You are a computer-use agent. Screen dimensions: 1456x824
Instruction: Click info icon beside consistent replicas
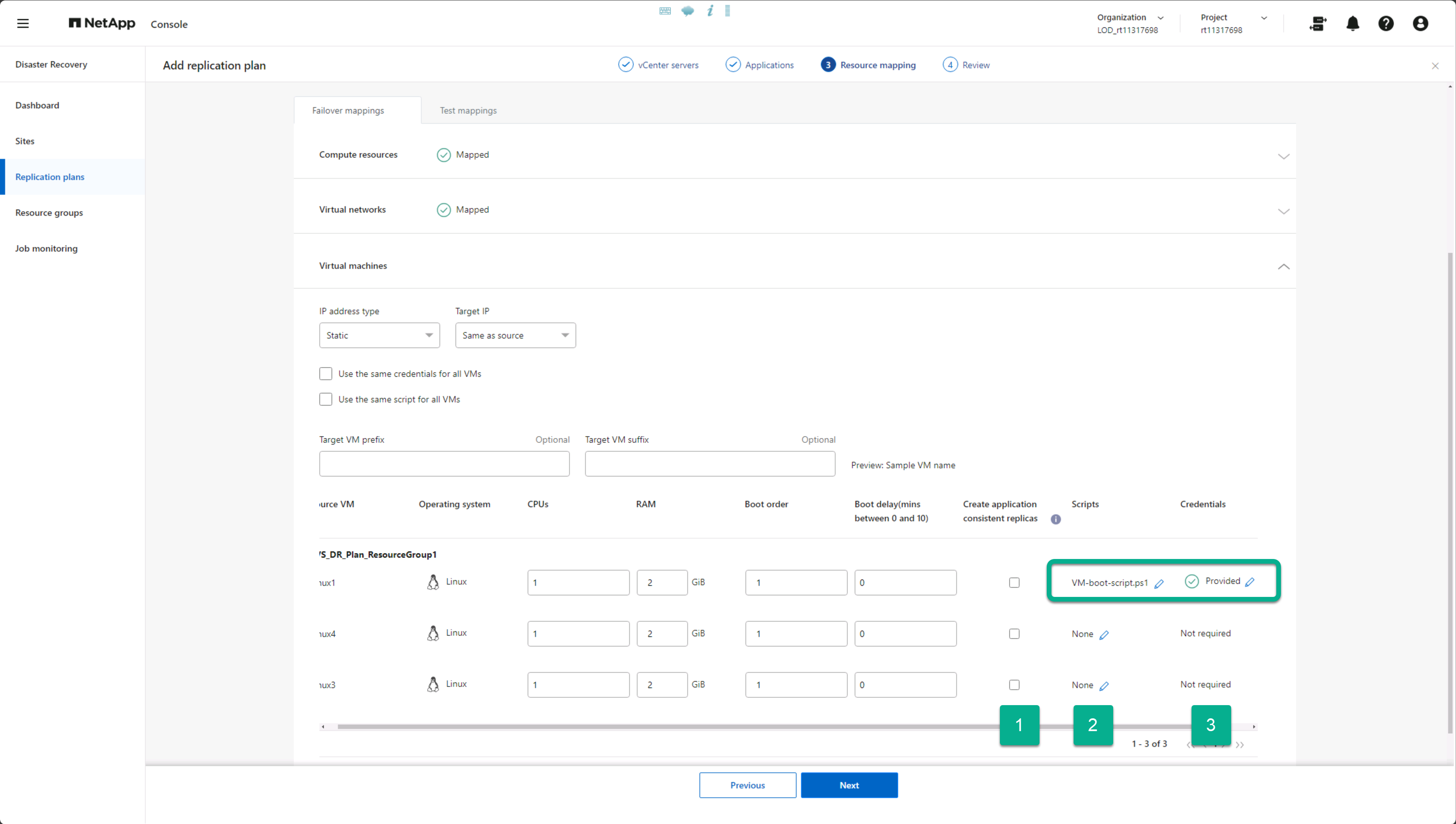[1056, 519]
